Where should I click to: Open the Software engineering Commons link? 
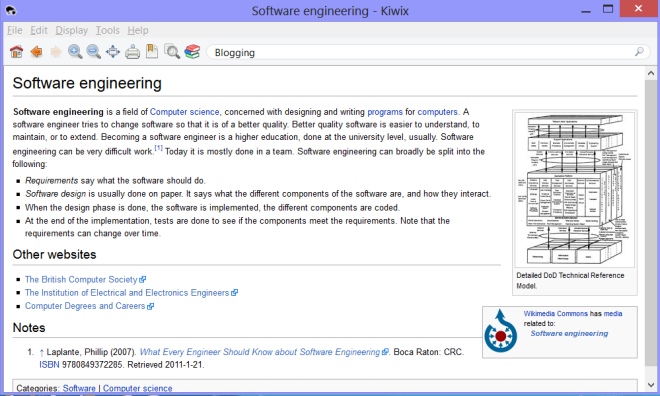(569, 333)
